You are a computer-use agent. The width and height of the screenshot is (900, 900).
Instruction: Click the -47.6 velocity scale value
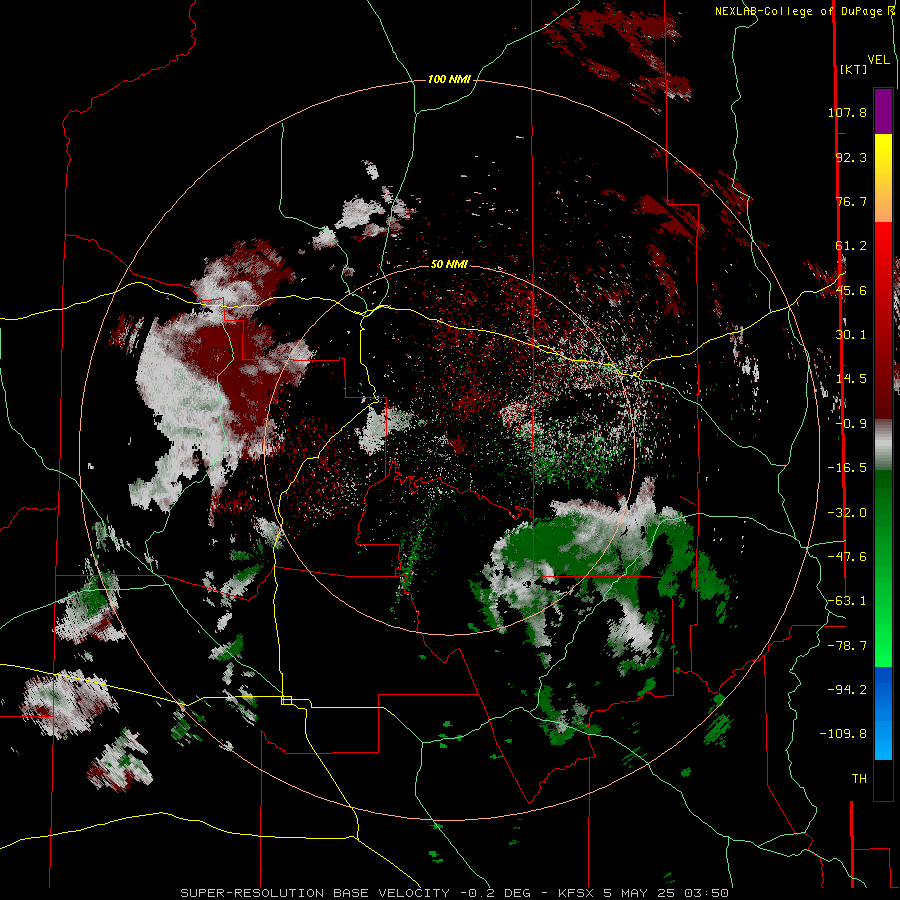click(x=847, y=557)
